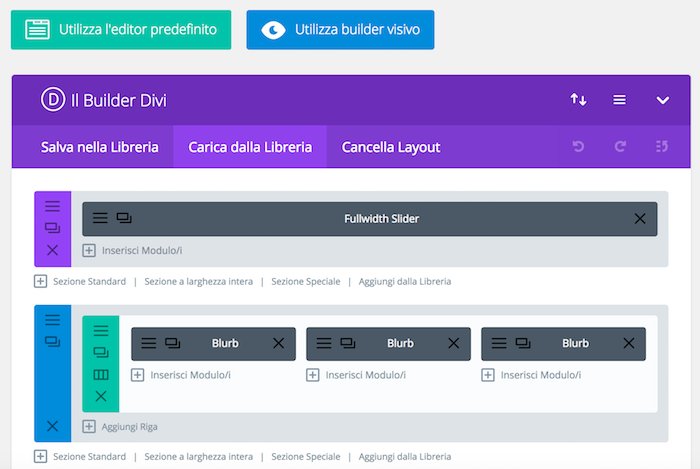Open blue standard section settings icon
The image size is (700, 469).
pos(52,320)
